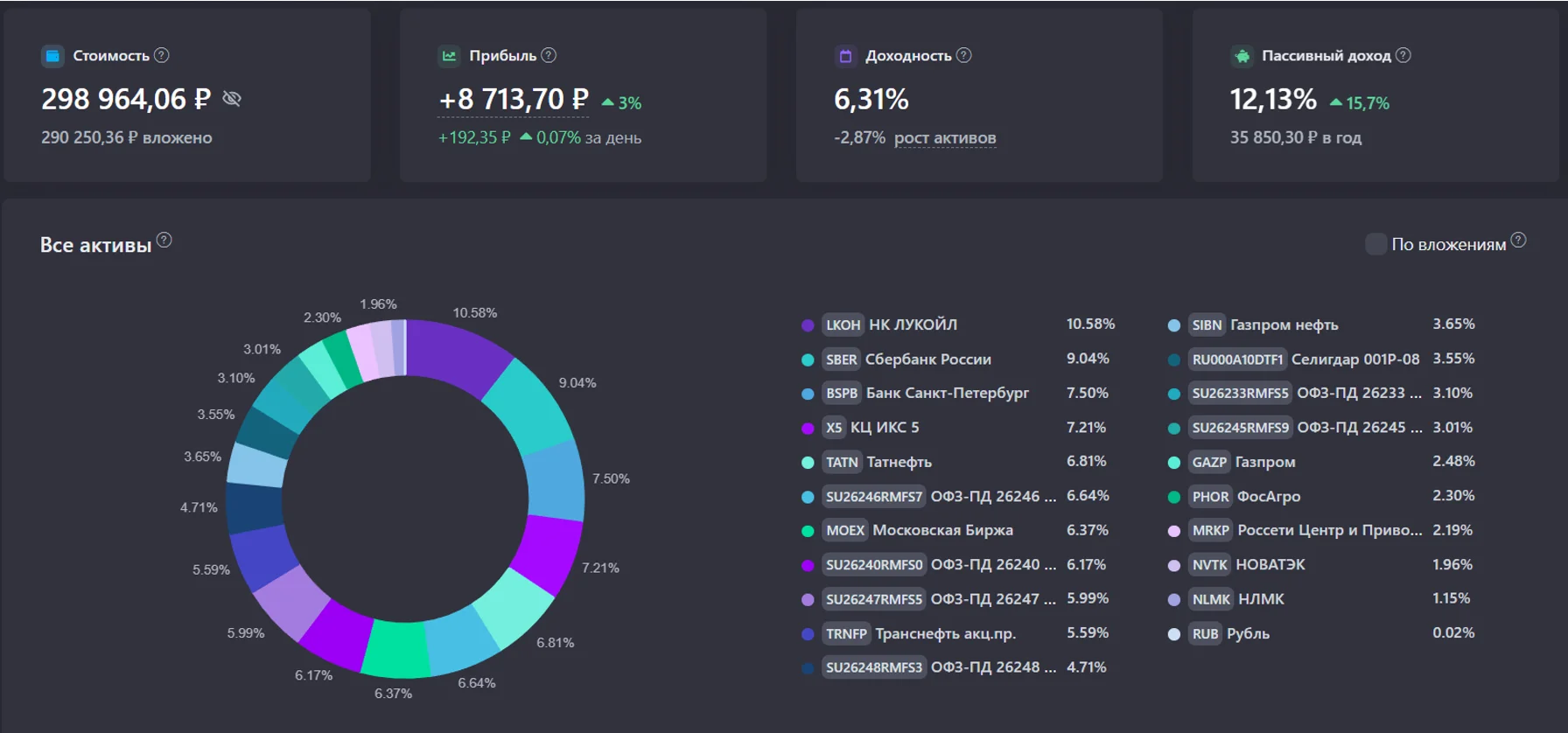
Task: Click the Селигдар 001Р-08 asset name
Action: (1355, 360)
